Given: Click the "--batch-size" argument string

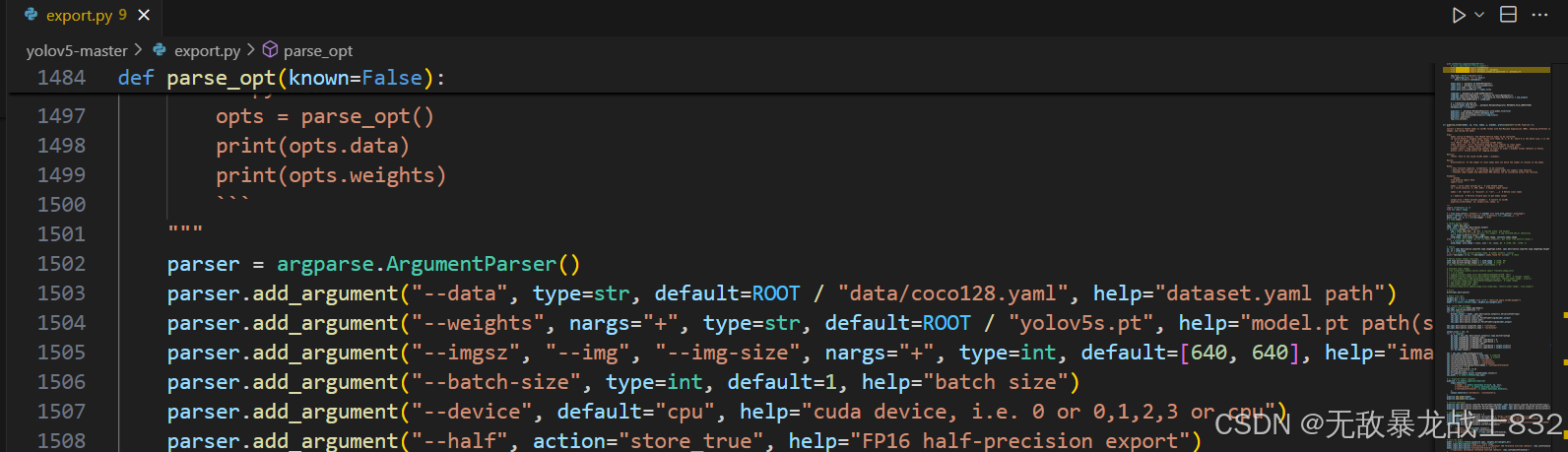Looking at the screenshot, I should [x=495, y=382].
